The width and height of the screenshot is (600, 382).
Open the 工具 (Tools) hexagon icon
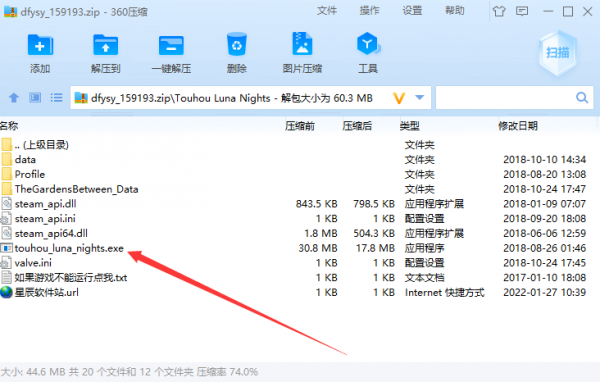pyautogui.click(x=368, y=44)
